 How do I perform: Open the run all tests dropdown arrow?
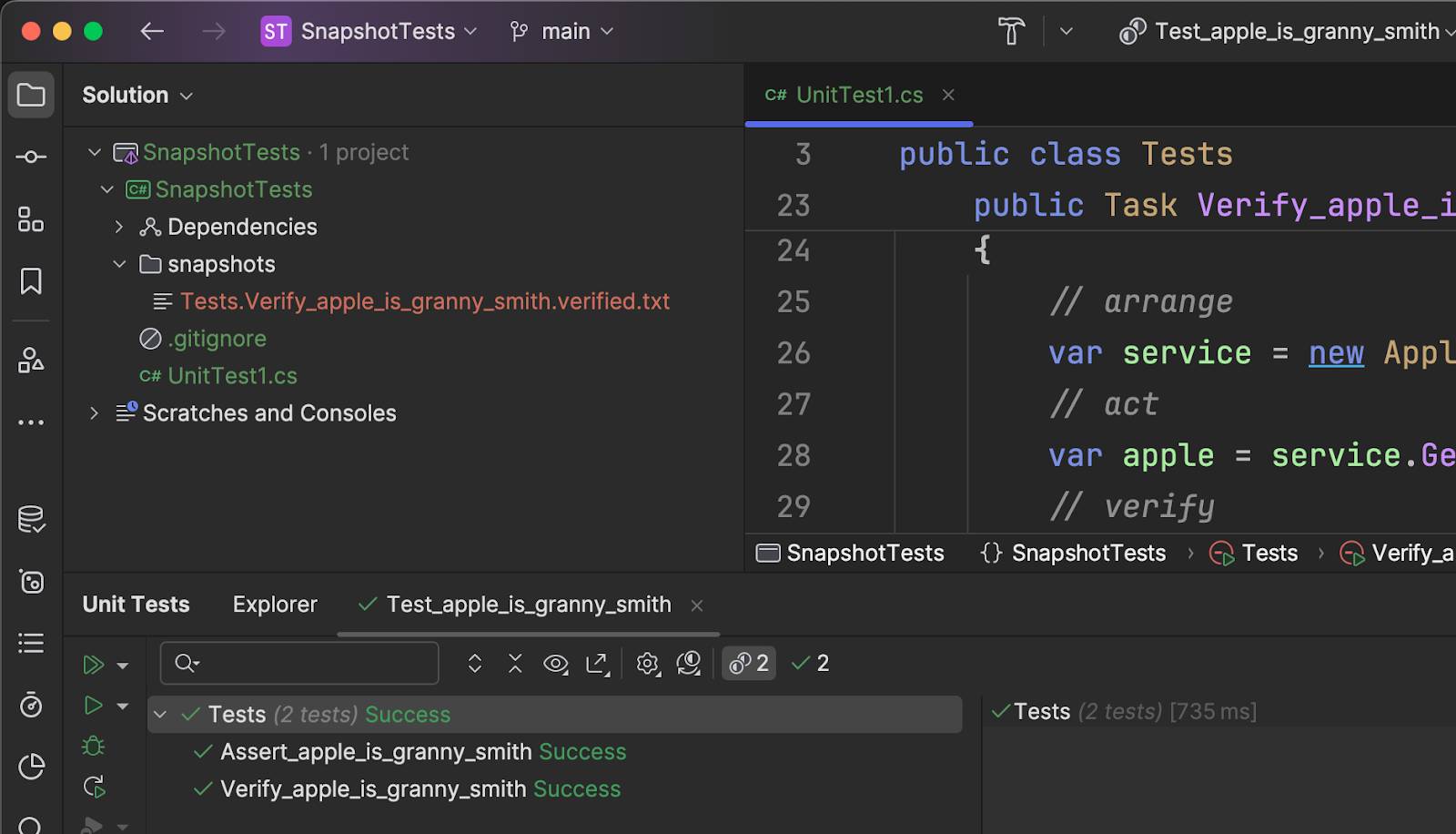(x=123, y=666)
